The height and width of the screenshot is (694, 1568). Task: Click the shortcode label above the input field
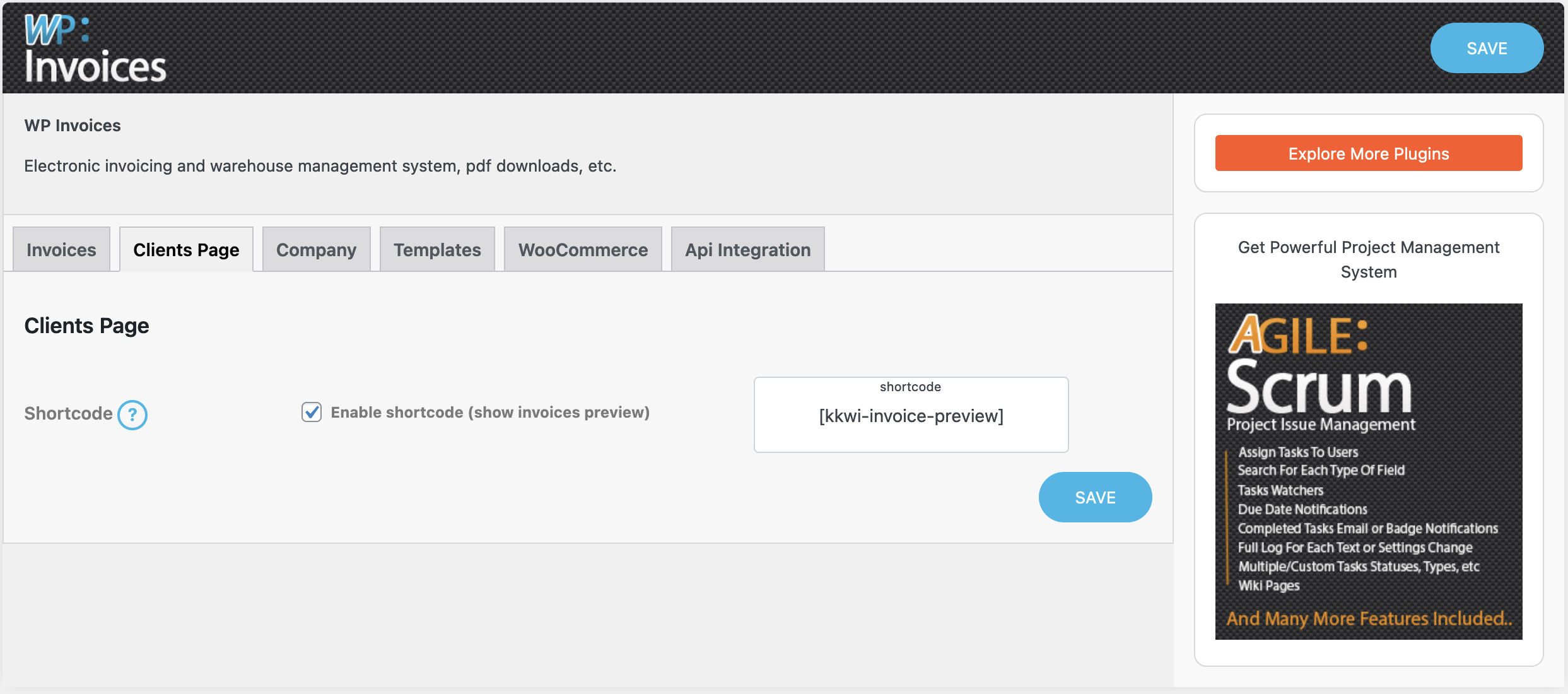[910, 387]
